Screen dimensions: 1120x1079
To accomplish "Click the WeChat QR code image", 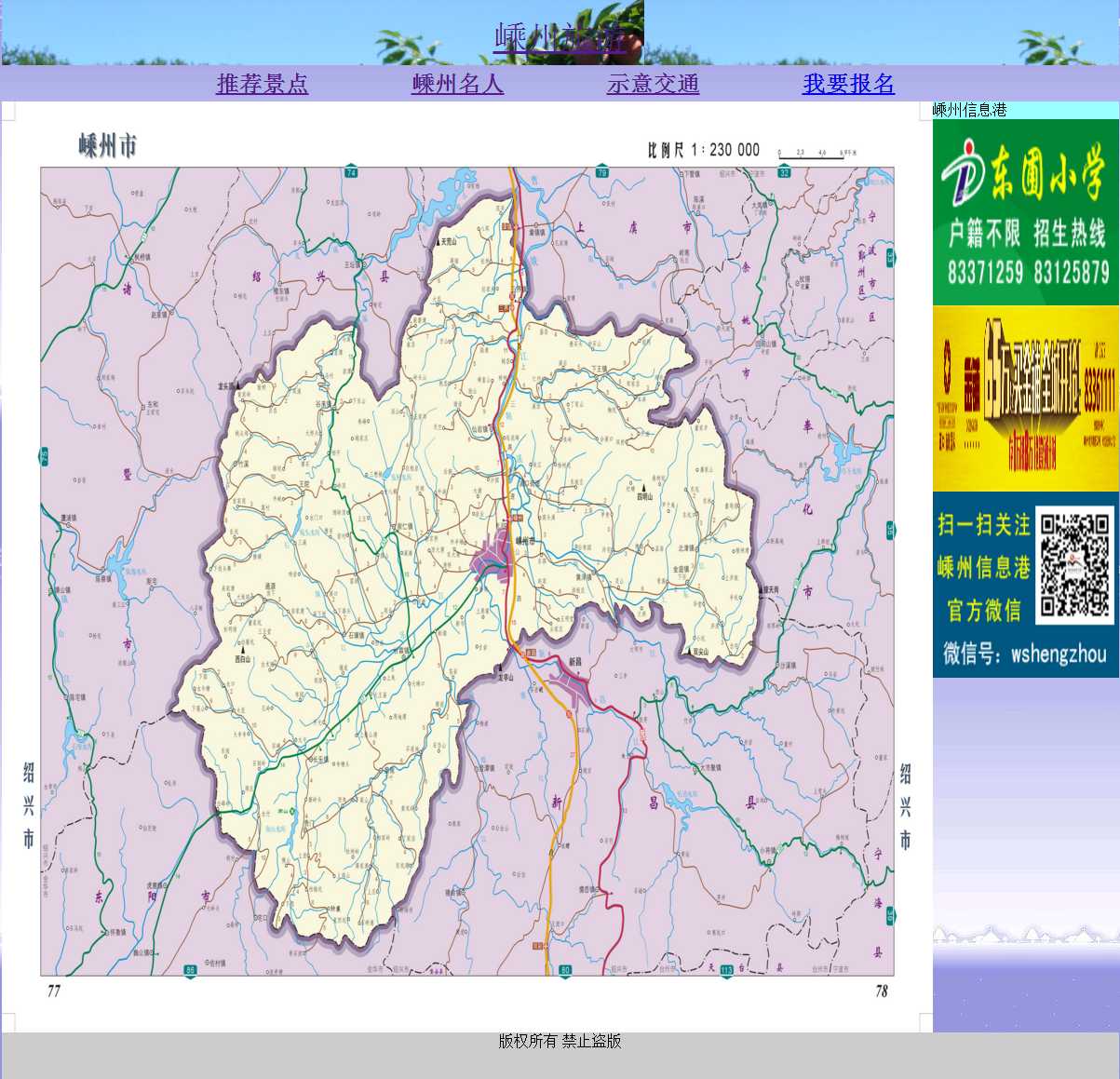I will [1075, 565].
